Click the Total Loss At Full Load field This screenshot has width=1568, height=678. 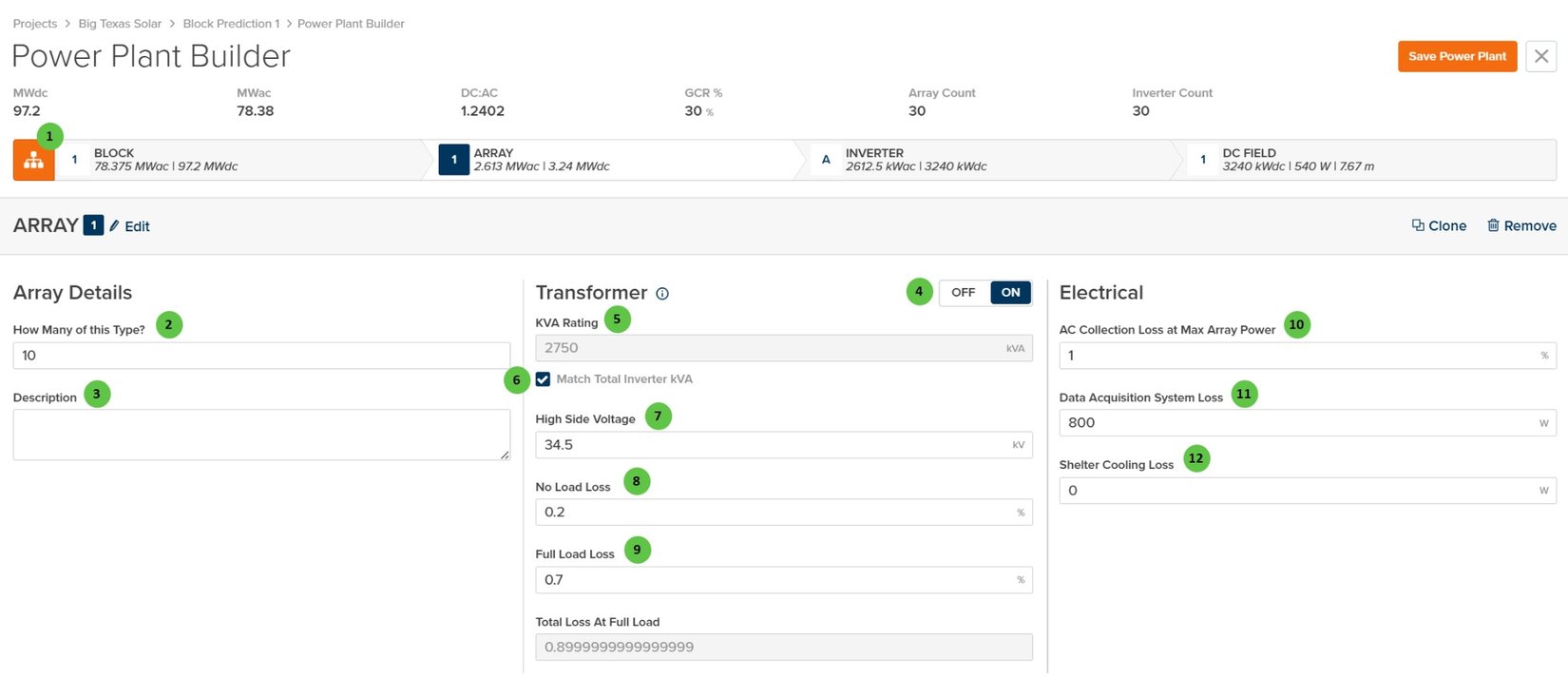784,648
